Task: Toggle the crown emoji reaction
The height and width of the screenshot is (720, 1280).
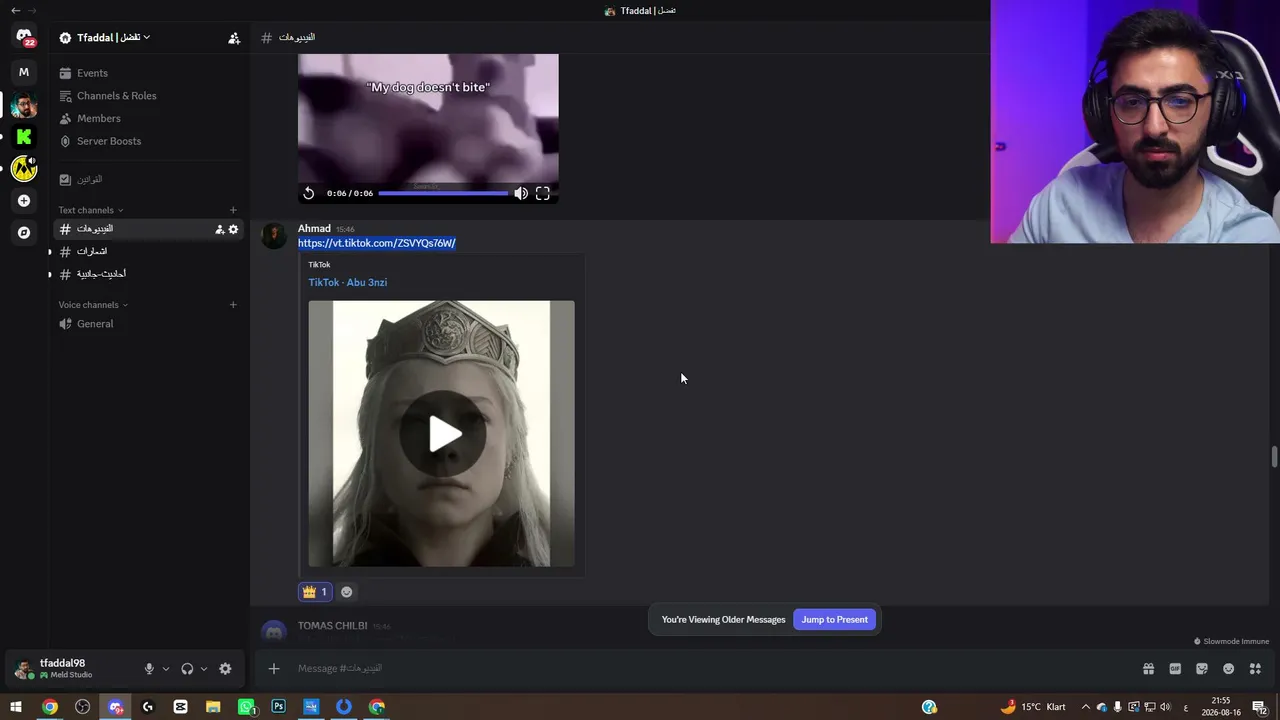Action: [x=315, y=592]
